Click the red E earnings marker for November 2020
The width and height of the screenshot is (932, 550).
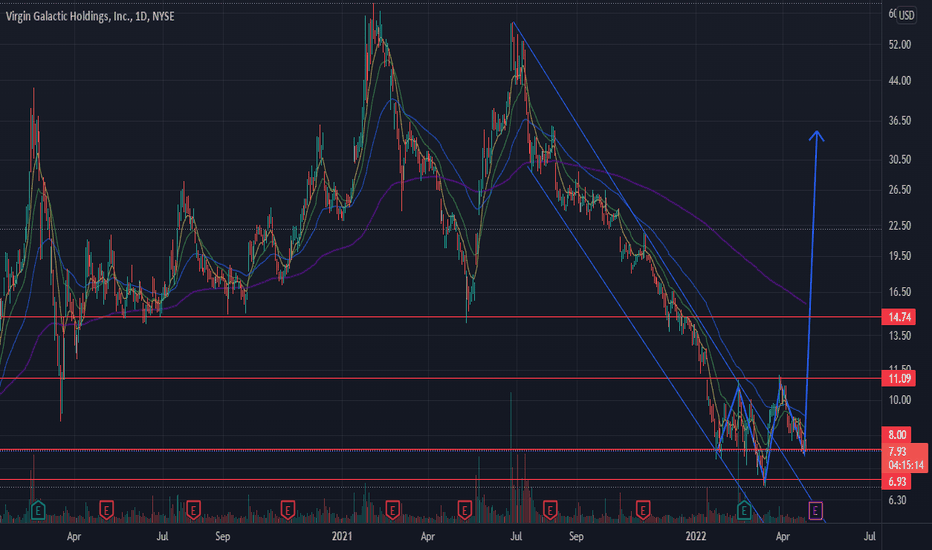(288, 510)
